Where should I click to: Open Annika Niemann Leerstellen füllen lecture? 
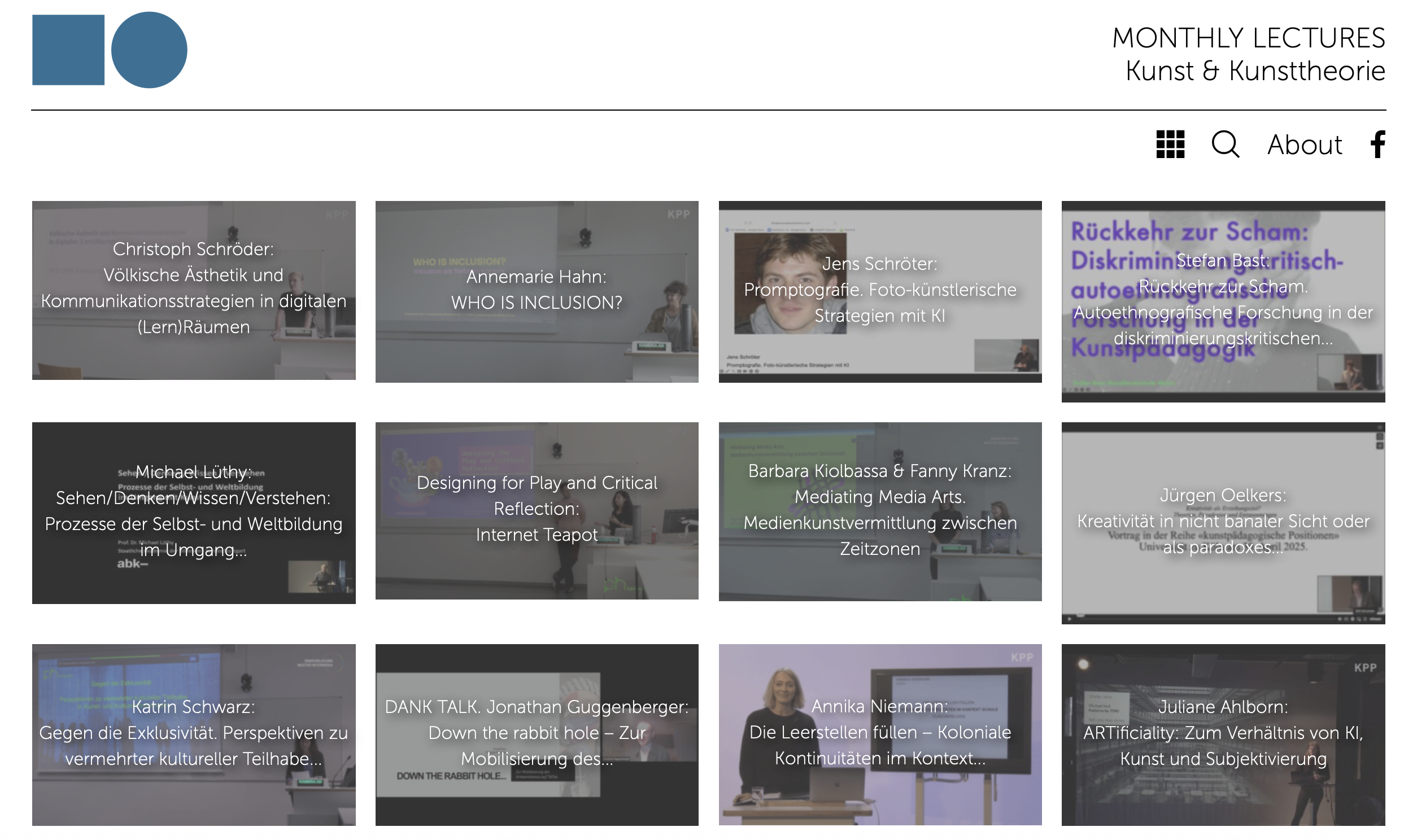(x=880, y=734)
